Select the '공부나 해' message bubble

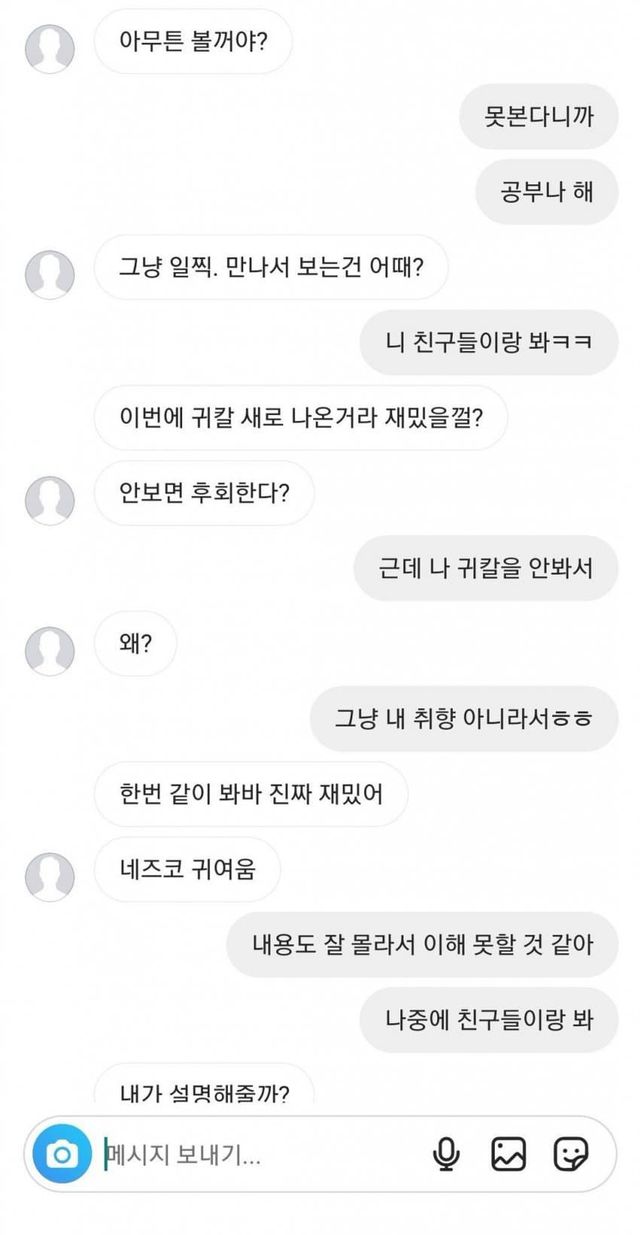[x=547, y=192]
